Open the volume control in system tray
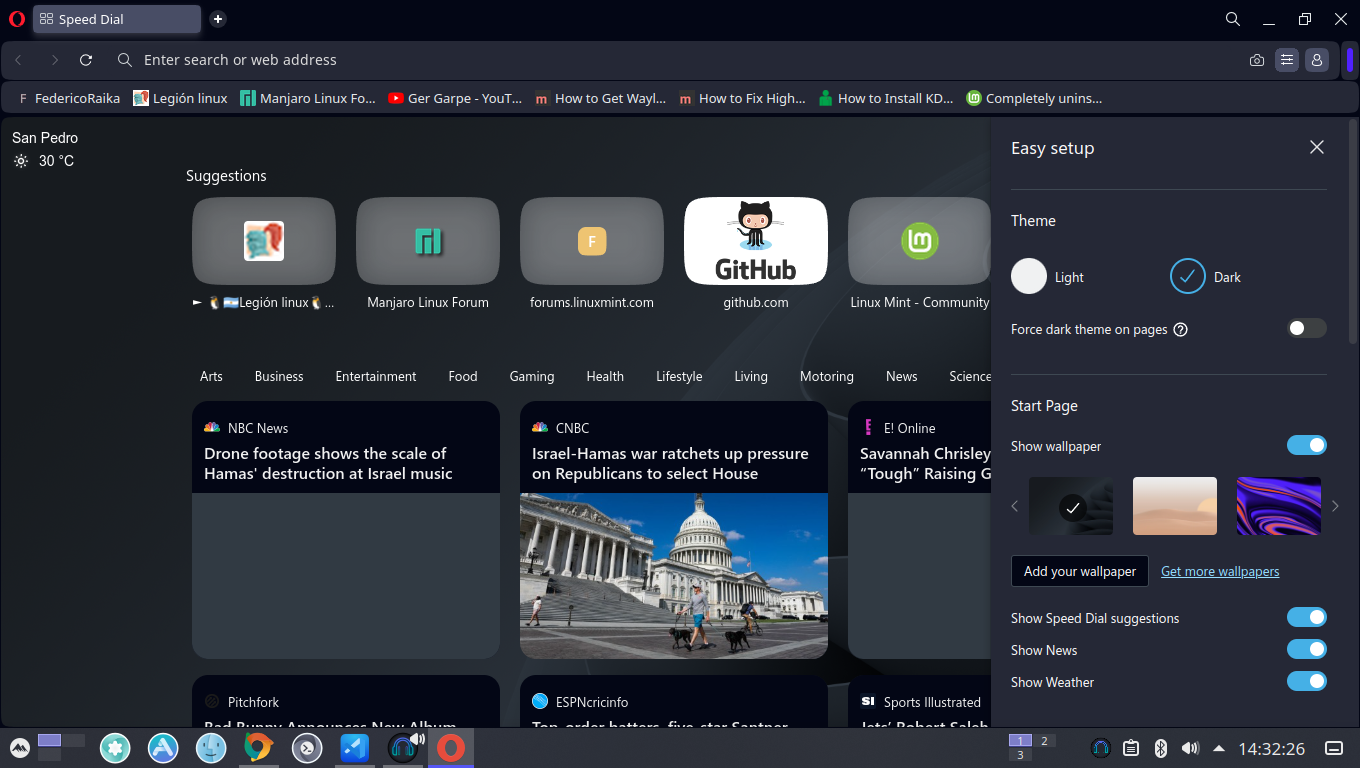 pos(1189,748)
